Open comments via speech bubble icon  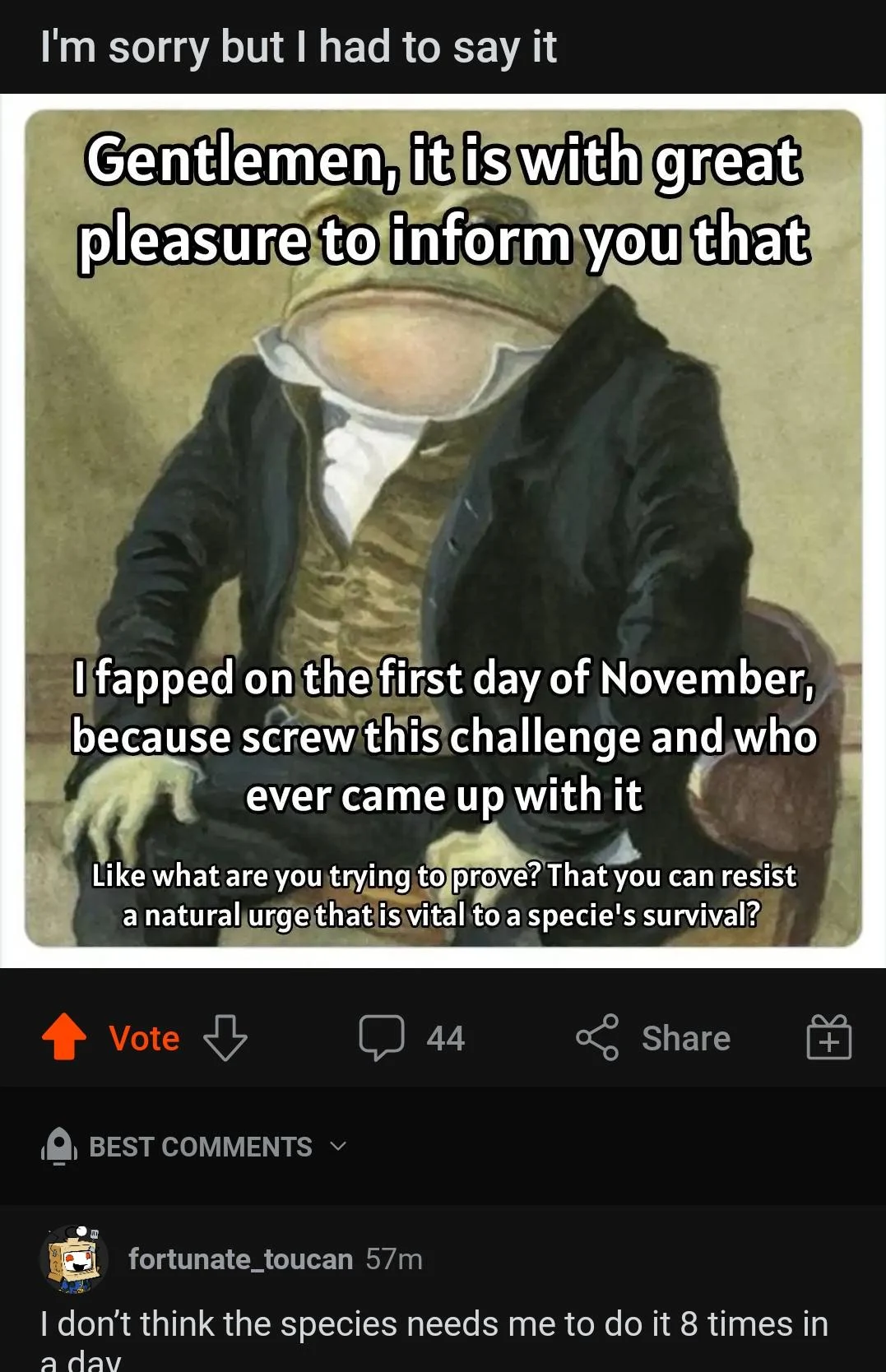point(382,1037)
